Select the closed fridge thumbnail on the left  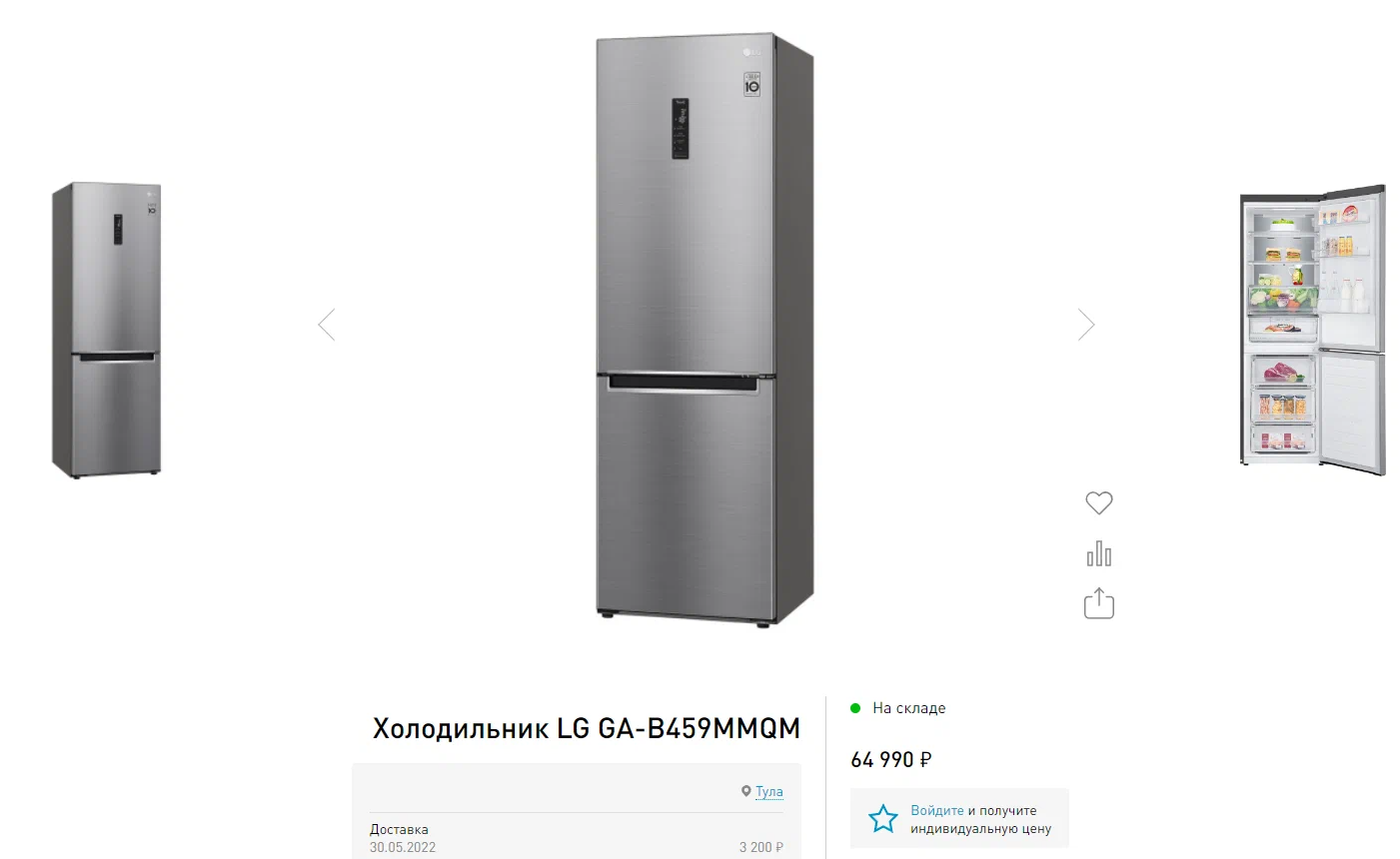(107, 330)
